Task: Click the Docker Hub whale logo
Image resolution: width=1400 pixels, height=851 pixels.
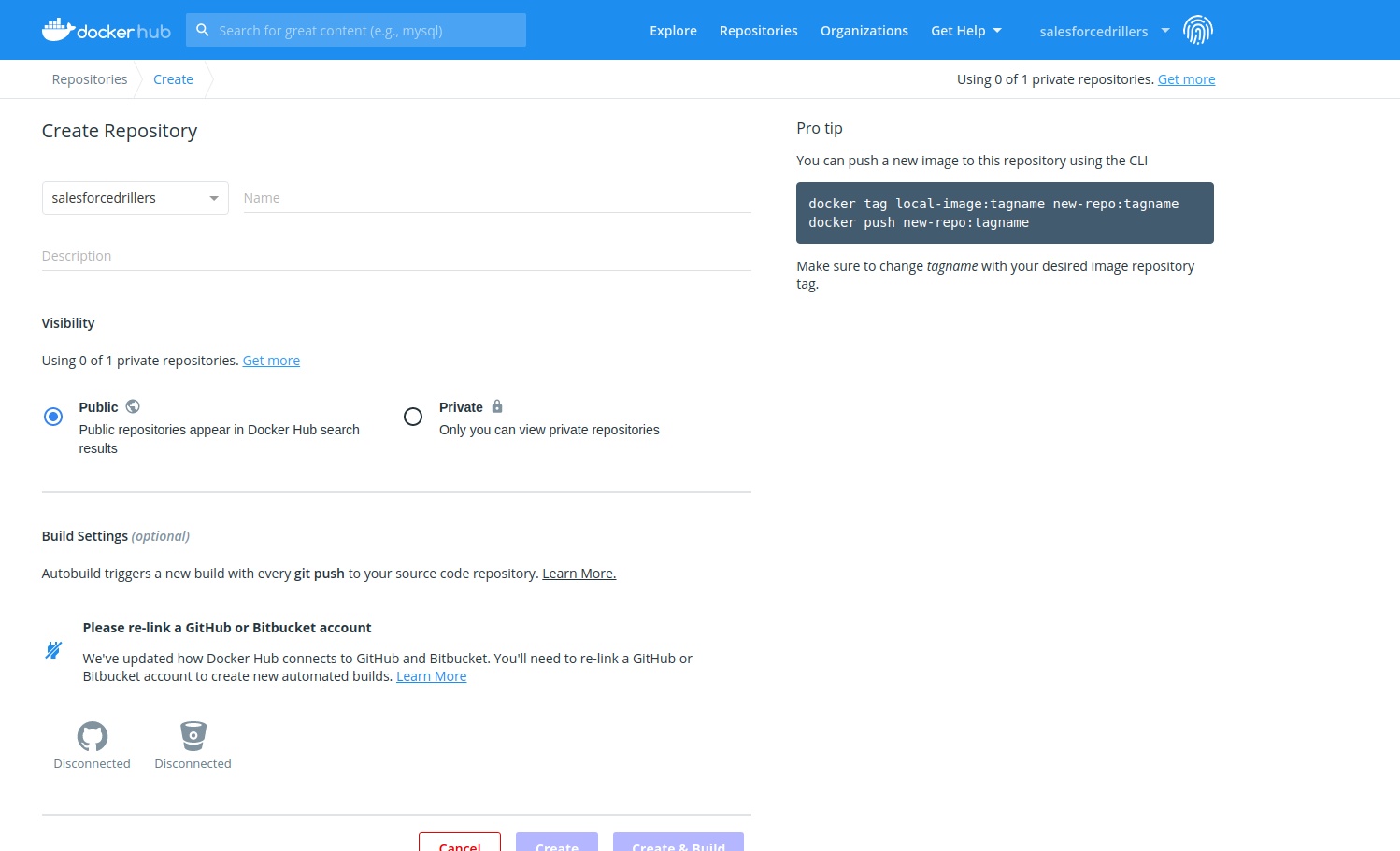Action: click(106, 30)
